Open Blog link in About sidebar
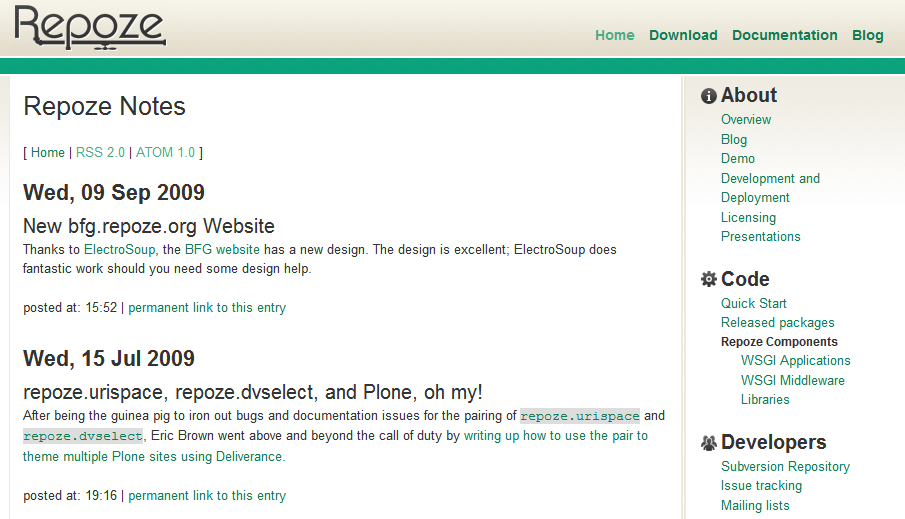This screenshot has width=905, height=519. point(734,139)
